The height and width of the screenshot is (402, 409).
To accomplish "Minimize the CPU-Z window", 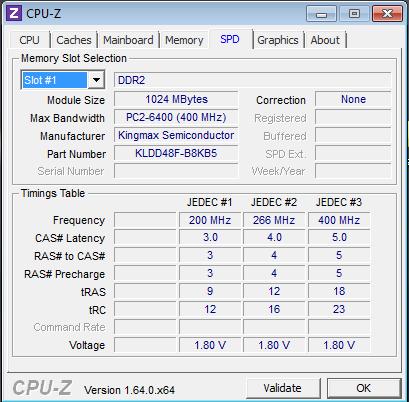I will tap(321, 14).
